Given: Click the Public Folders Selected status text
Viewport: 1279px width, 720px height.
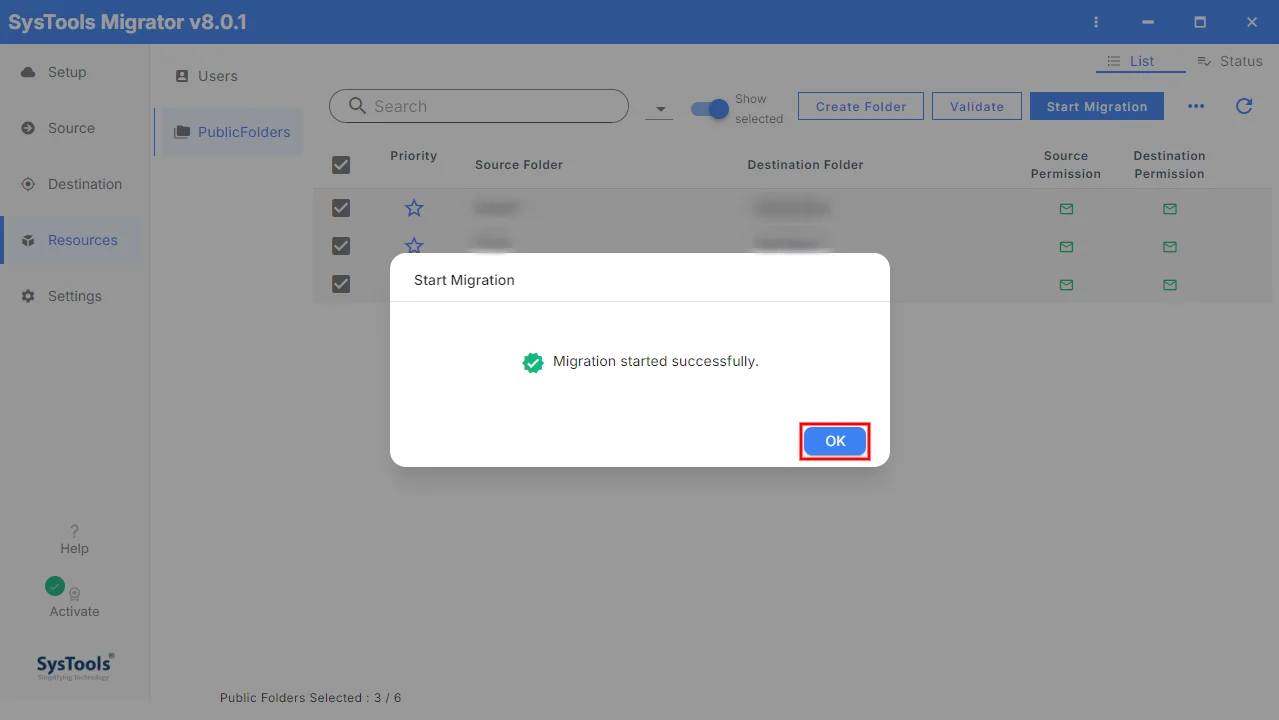Looking at the screenshot, I should (311, 698).
